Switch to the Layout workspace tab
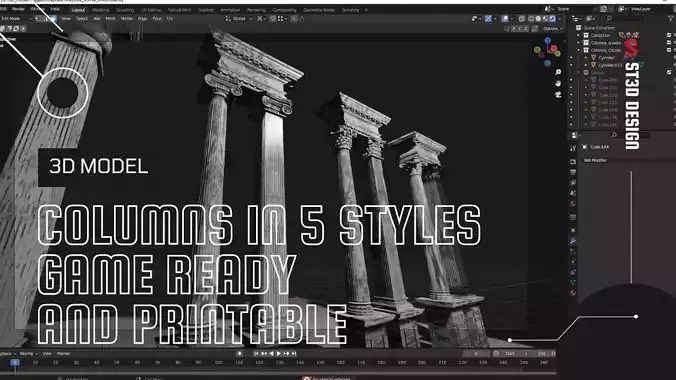 78,10
